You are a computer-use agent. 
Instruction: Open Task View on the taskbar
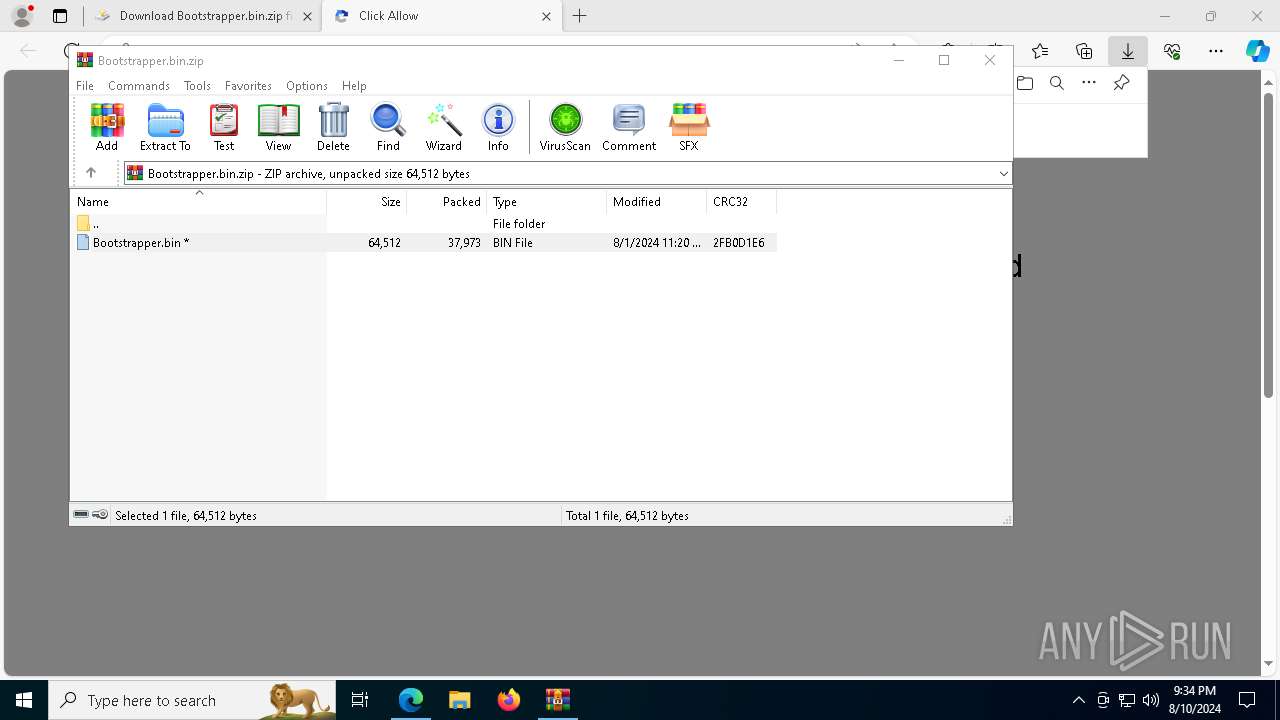click(361, 700)
